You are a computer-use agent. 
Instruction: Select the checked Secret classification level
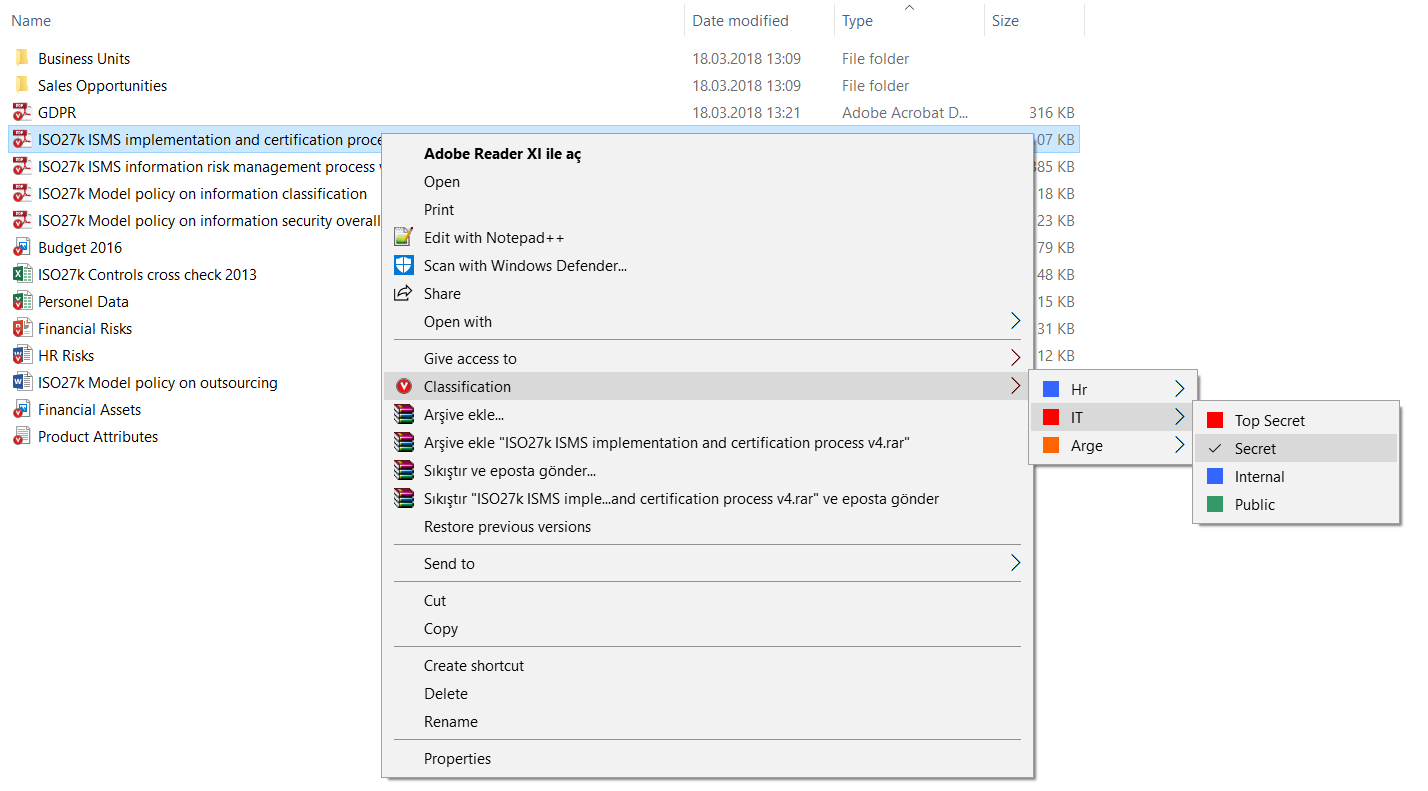(1296, 448)
